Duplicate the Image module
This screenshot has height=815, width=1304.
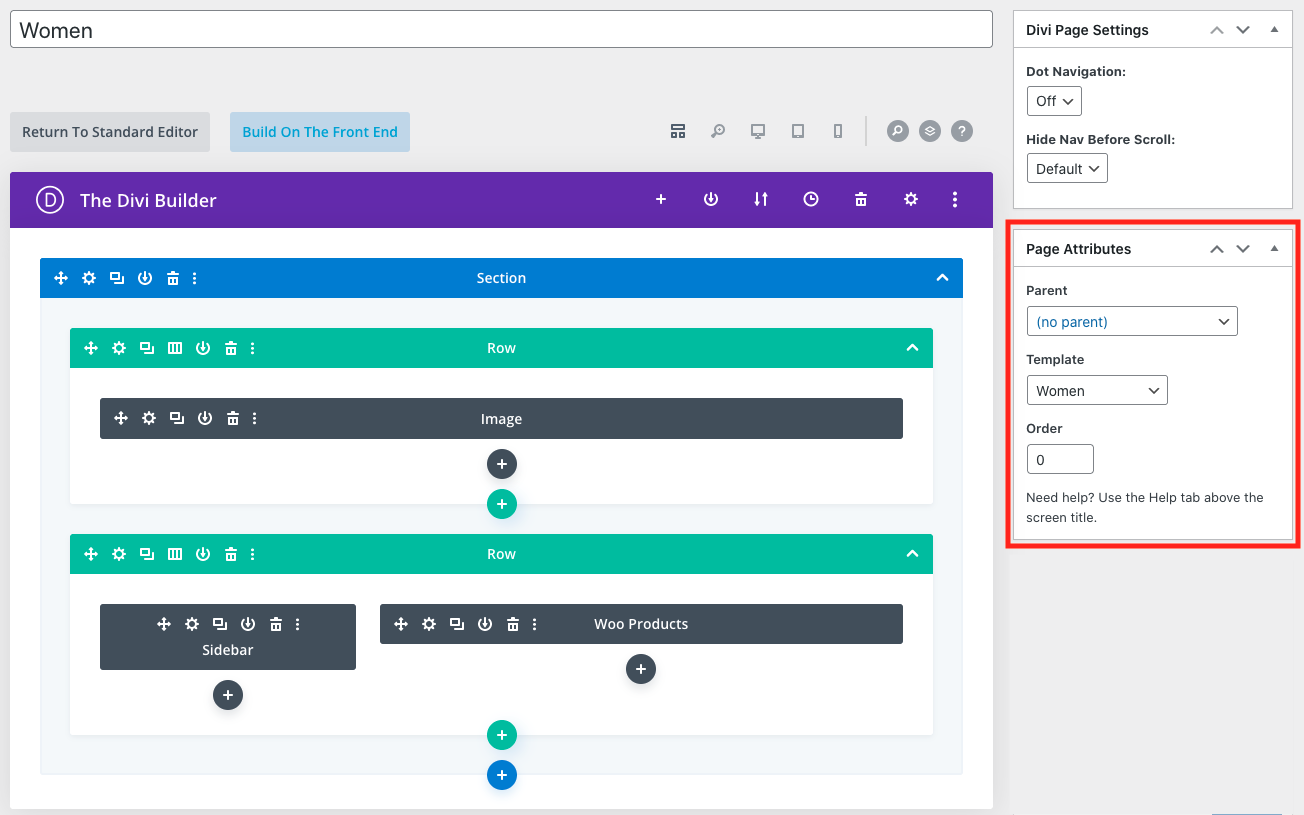pyautogui.click(x=177, y=418)
